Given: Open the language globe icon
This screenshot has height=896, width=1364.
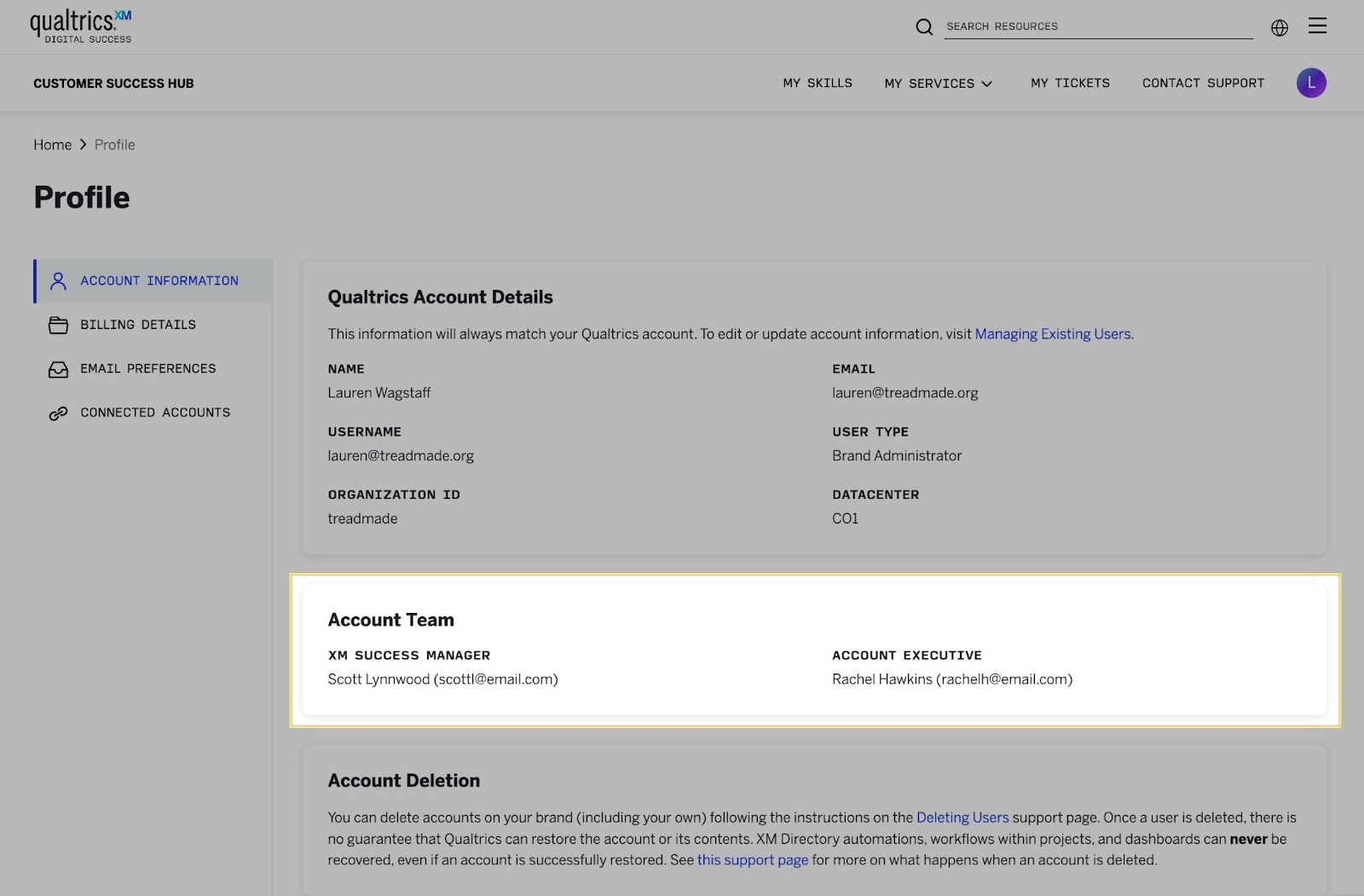Looking at the screenshot, I should (1280, 27).
